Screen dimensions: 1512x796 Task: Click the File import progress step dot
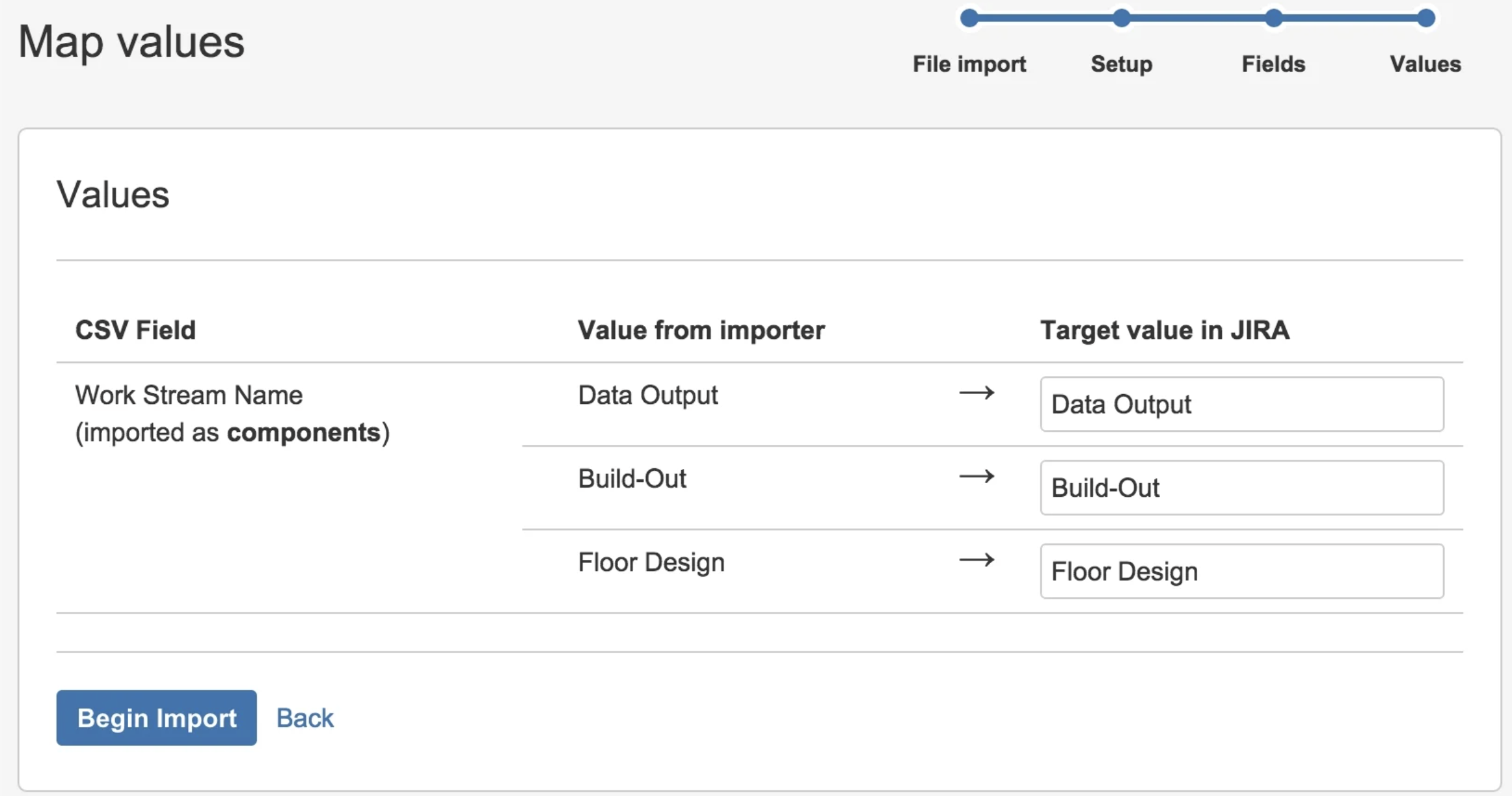969,18
